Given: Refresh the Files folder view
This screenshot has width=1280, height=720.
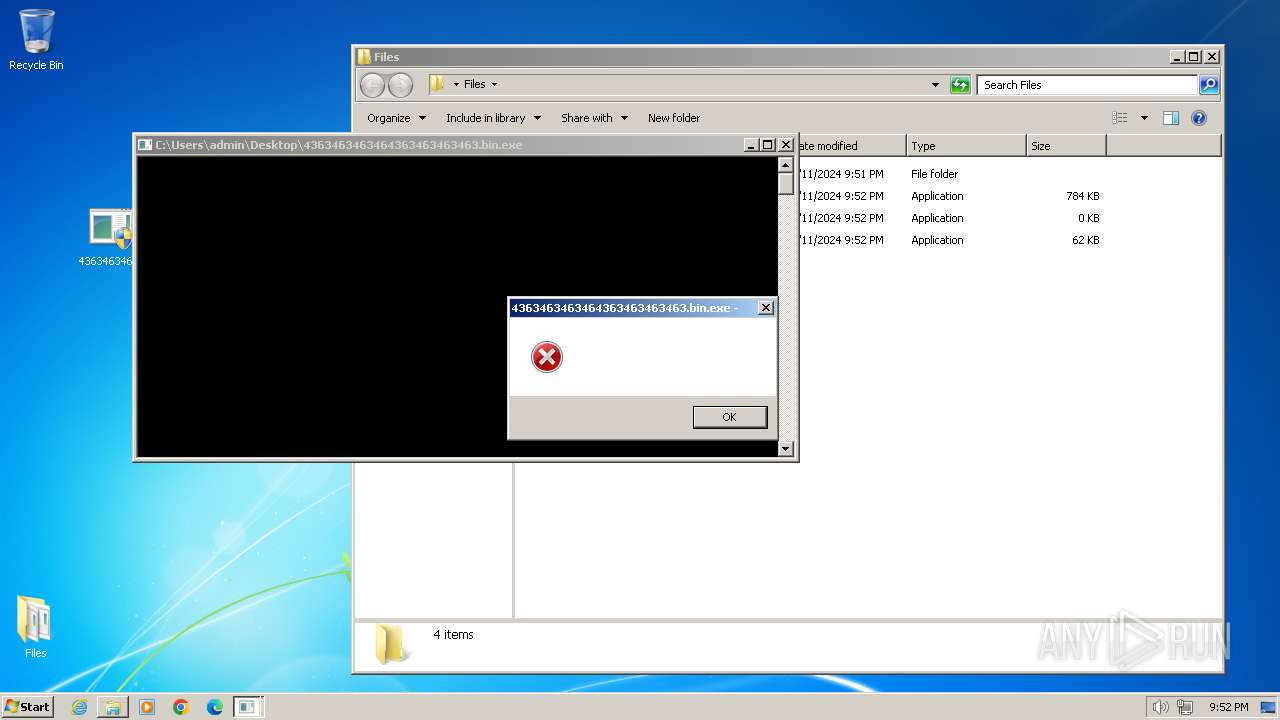Looking at the screenshot, I should tap(960, 85).
